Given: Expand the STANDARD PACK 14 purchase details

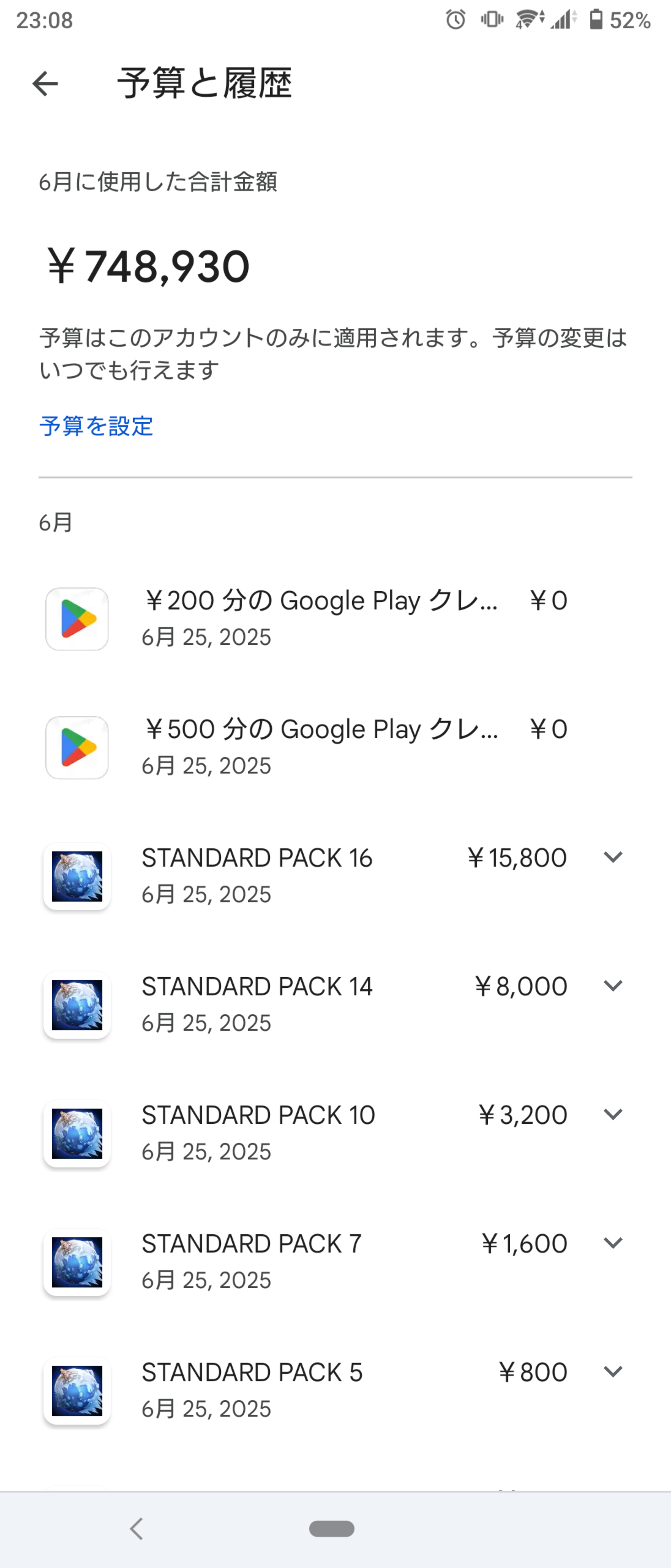Looking at the screenshot, I should pos(613,985).
